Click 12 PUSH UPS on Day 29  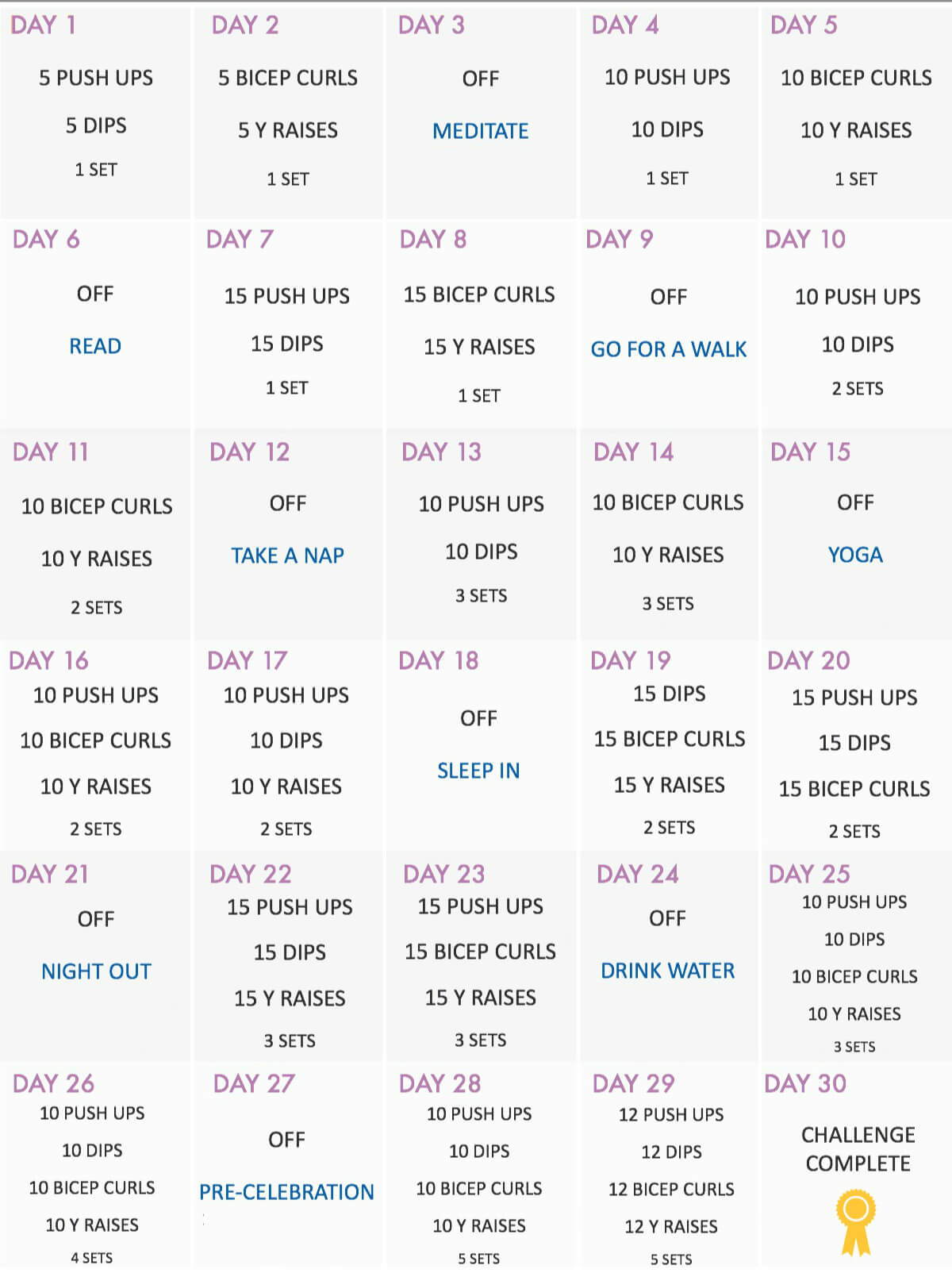[671, 1115]
